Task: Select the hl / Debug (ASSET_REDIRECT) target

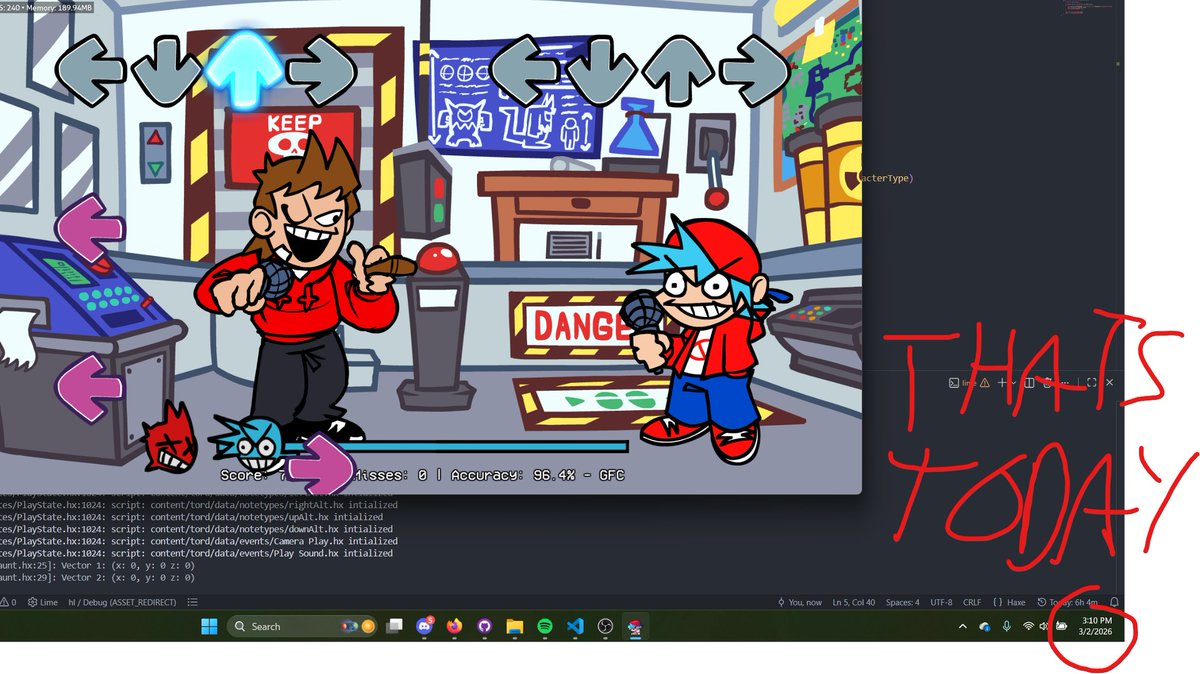Action: tap(122, 603)
